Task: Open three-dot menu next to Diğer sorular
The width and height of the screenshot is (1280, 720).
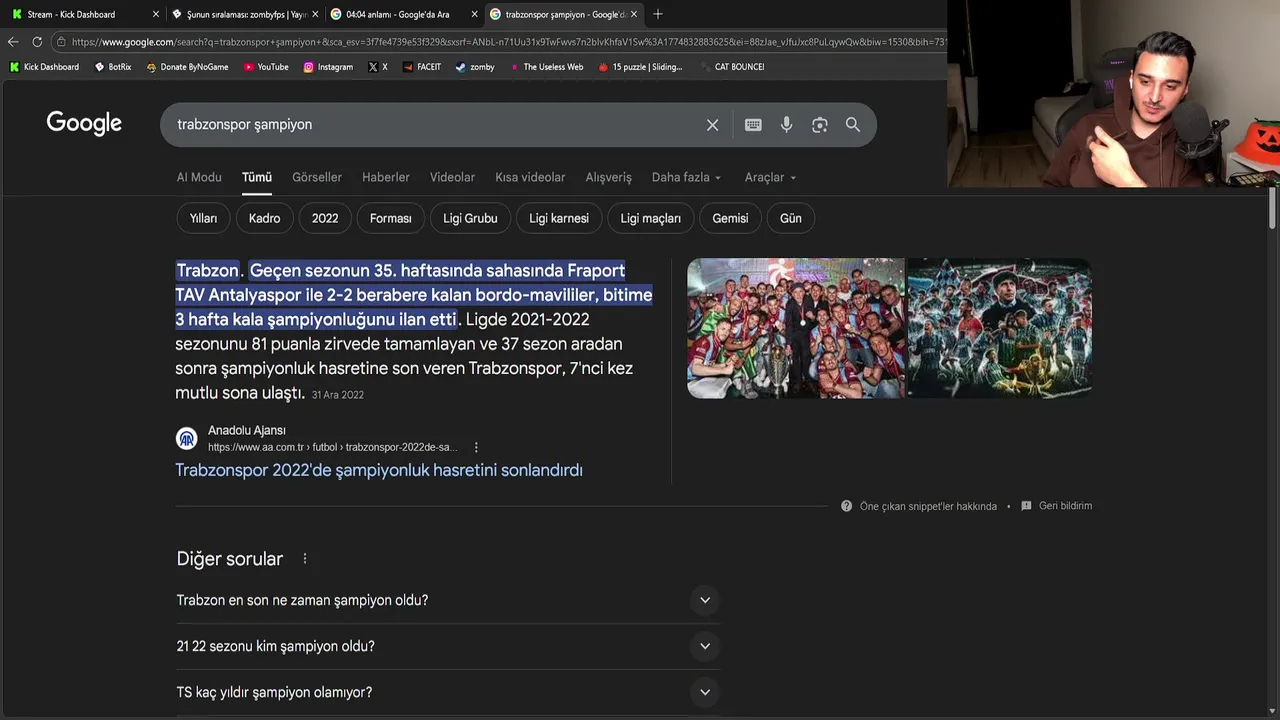Action: (305, 559)
